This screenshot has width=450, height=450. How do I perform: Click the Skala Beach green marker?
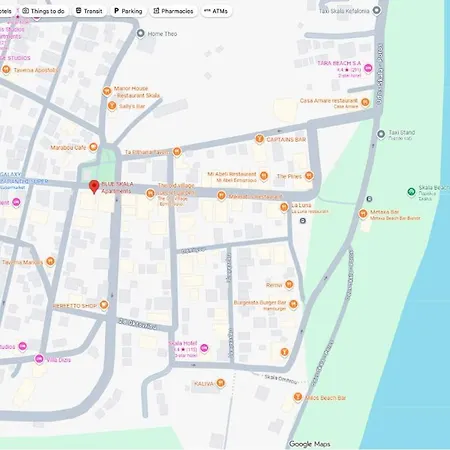click(x=411, y=192)
